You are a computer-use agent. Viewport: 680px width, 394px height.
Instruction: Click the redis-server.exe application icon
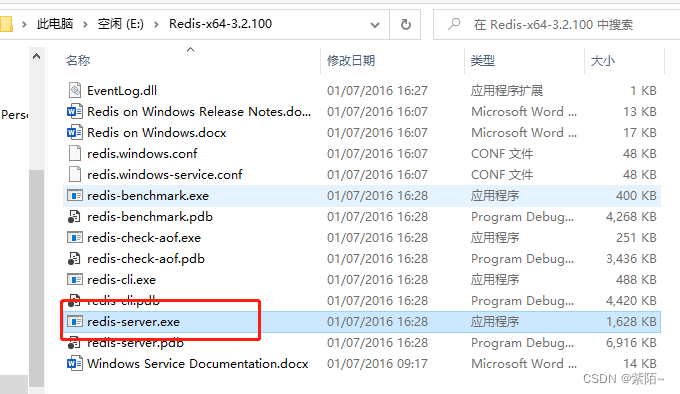(75, 322)
